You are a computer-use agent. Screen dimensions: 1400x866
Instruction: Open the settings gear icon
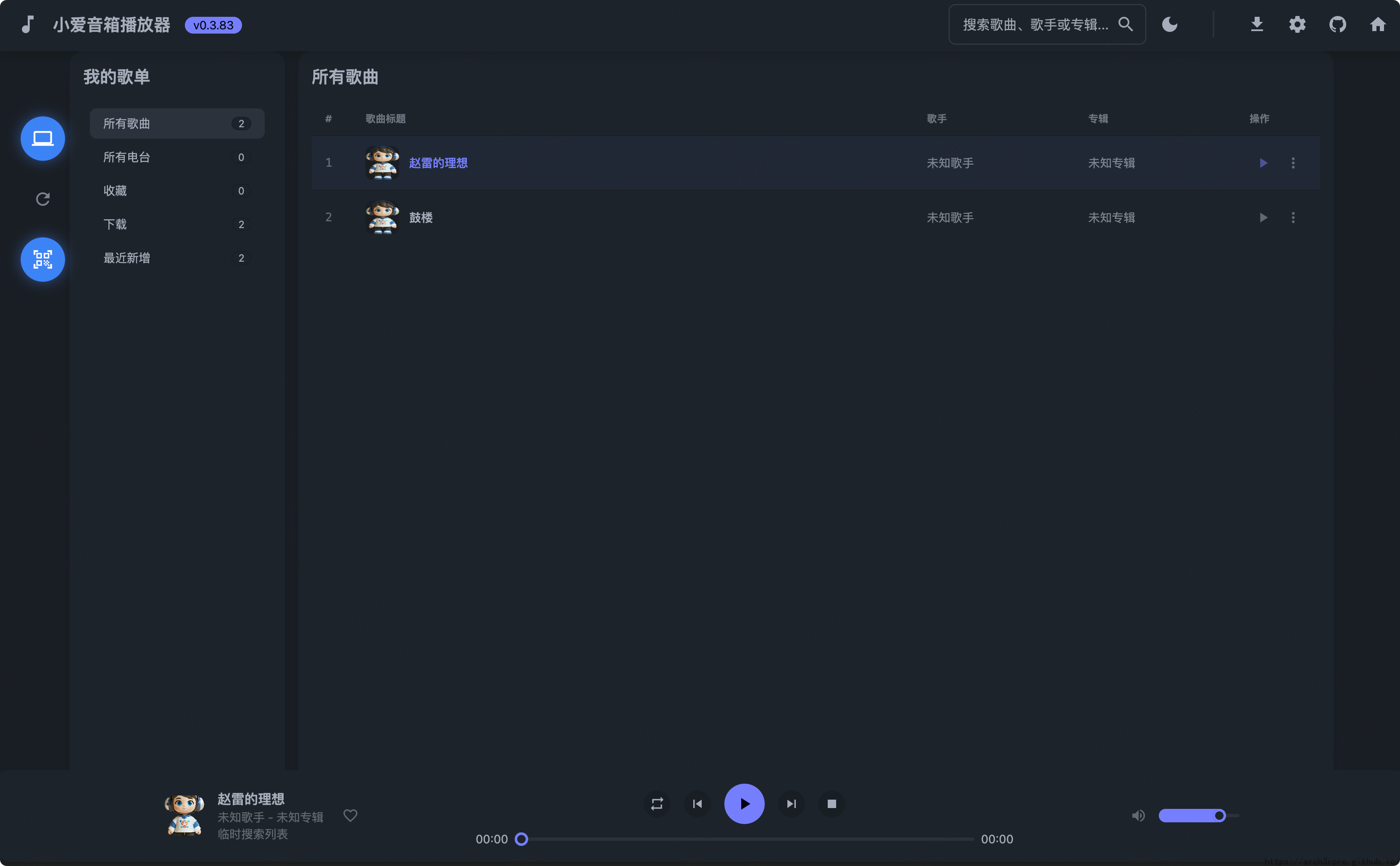click(1297, 25)
